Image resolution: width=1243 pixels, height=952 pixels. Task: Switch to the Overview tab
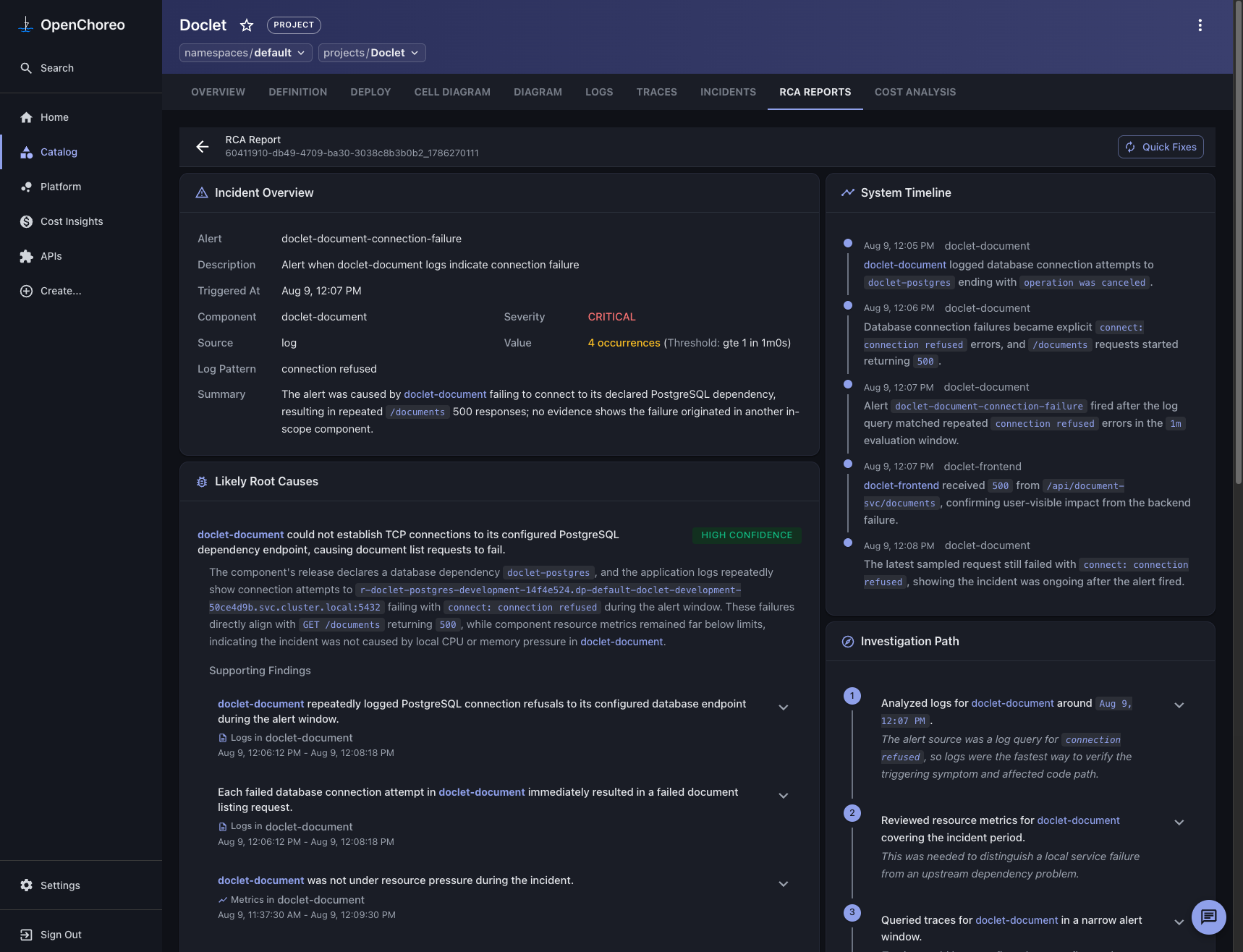218,92
